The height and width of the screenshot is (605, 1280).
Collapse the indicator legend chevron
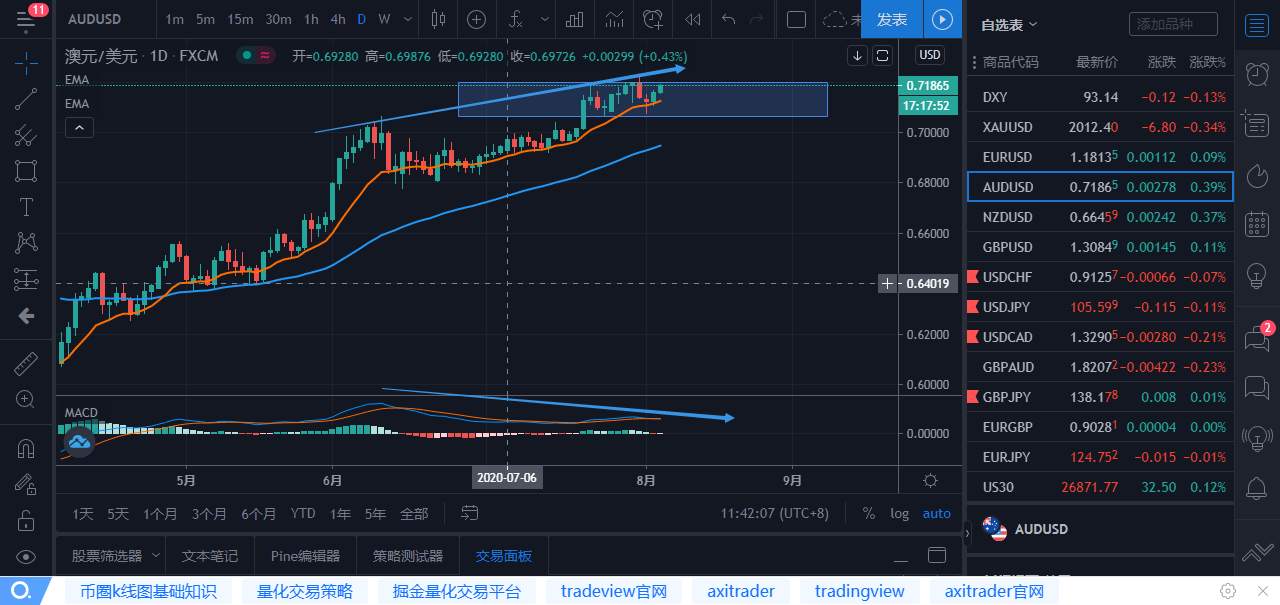(x=79, y=127)
